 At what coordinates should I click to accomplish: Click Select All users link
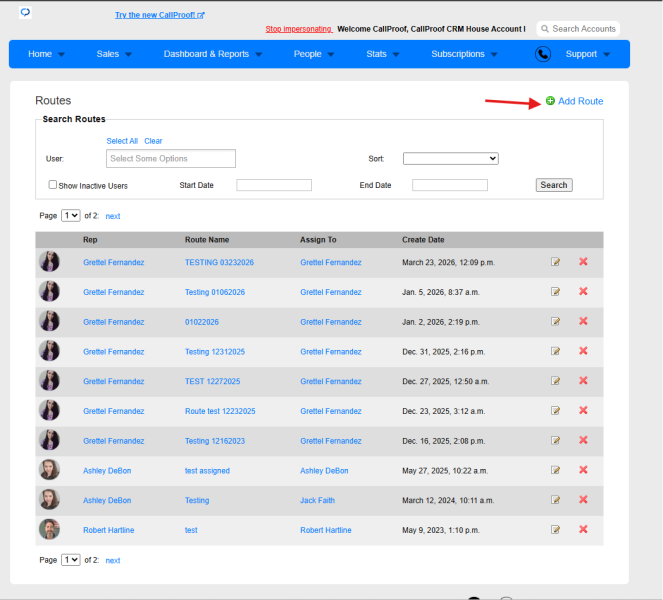pyautogui.click(x=122, y=141)
